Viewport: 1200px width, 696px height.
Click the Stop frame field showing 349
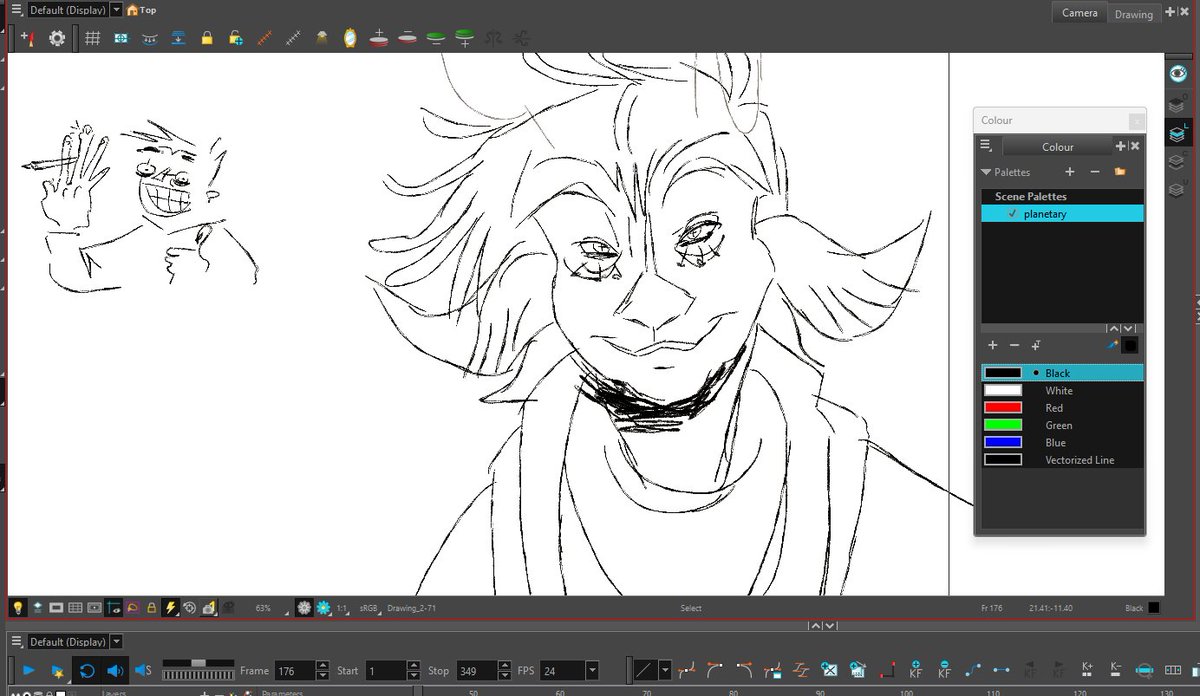(478, 671)
